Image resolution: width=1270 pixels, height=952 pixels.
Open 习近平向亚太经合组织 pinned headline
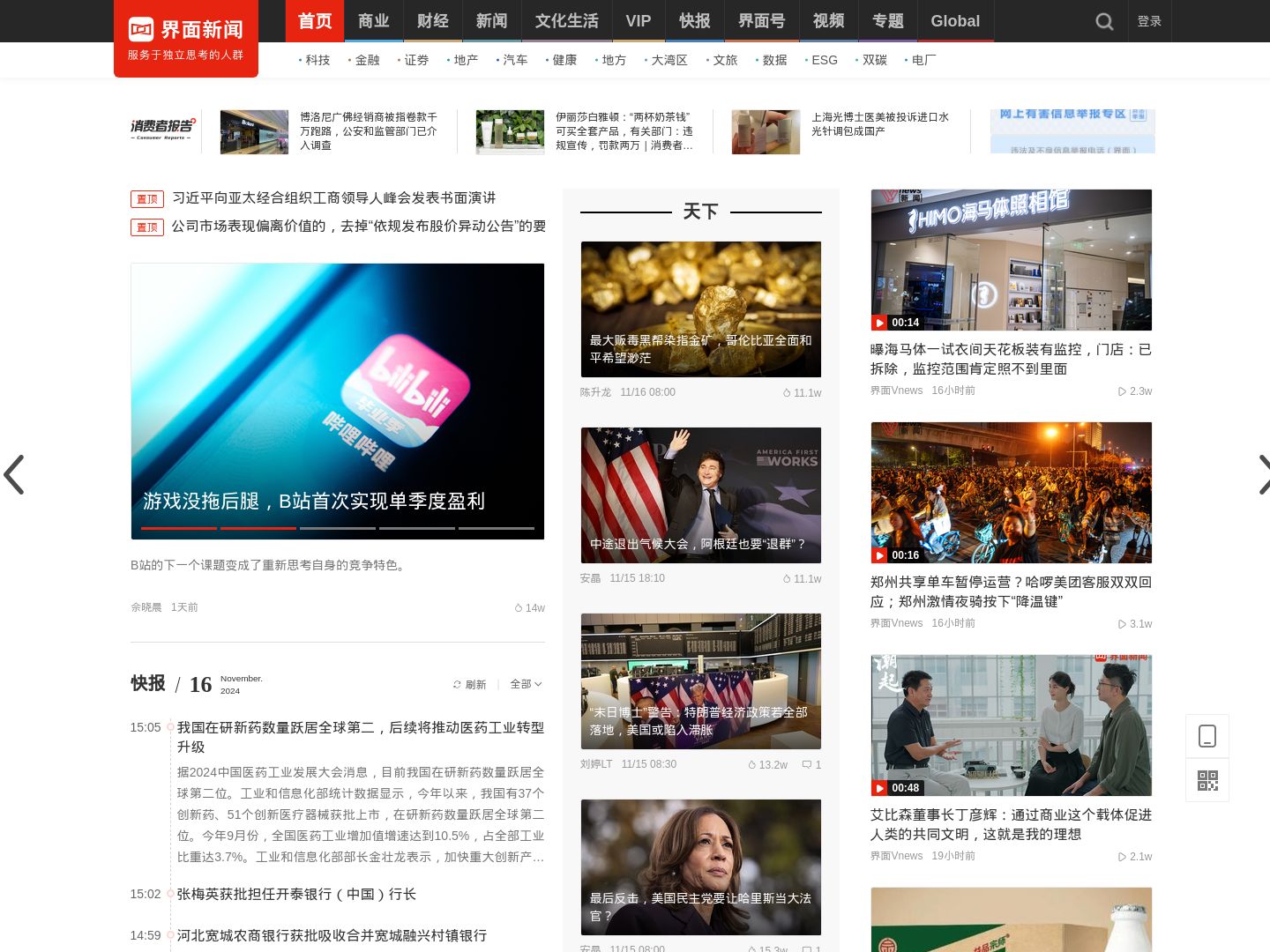[334, 198]
